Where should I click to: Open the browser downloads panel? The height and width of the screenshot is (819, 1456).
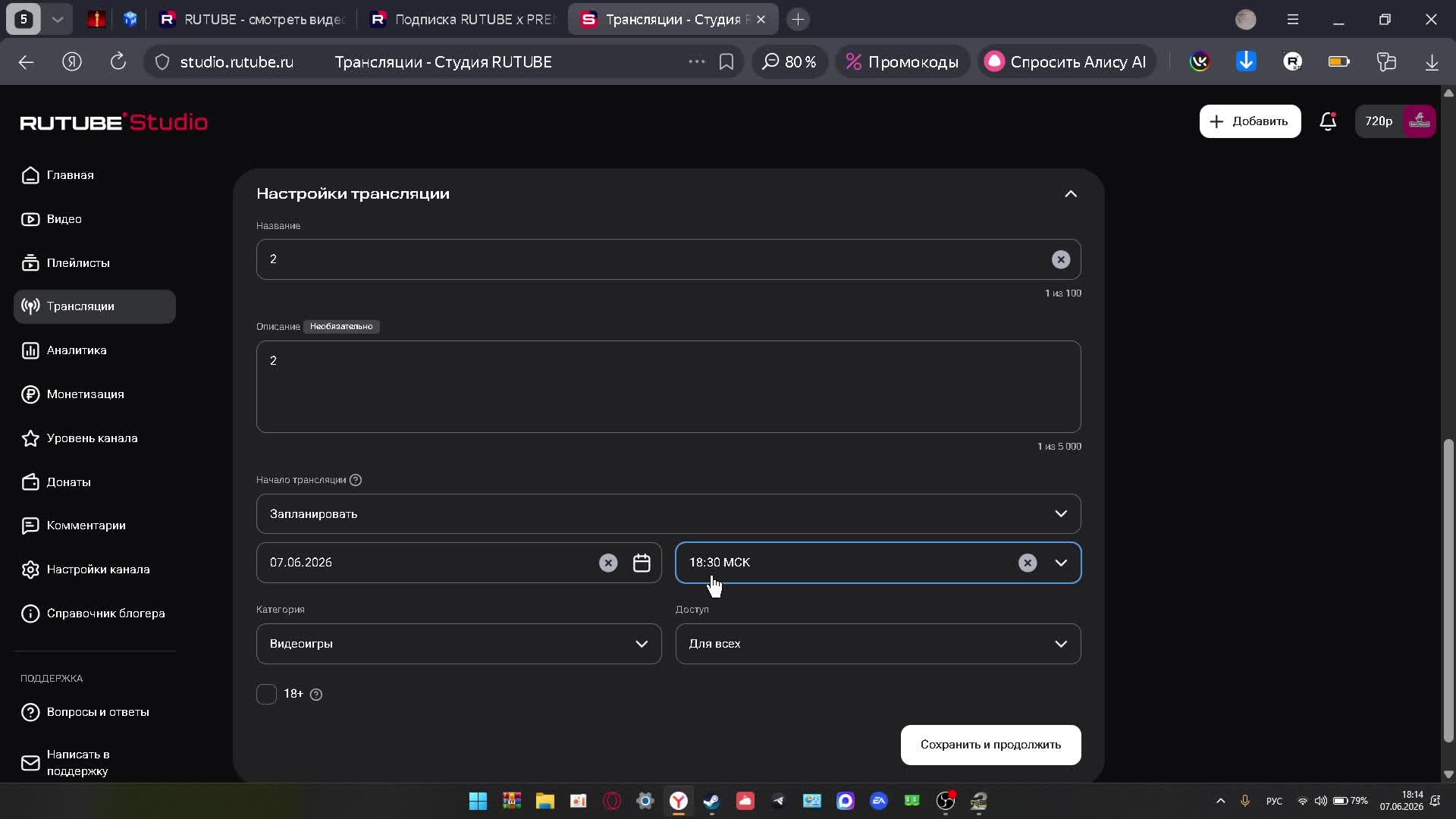point(1432,62)
